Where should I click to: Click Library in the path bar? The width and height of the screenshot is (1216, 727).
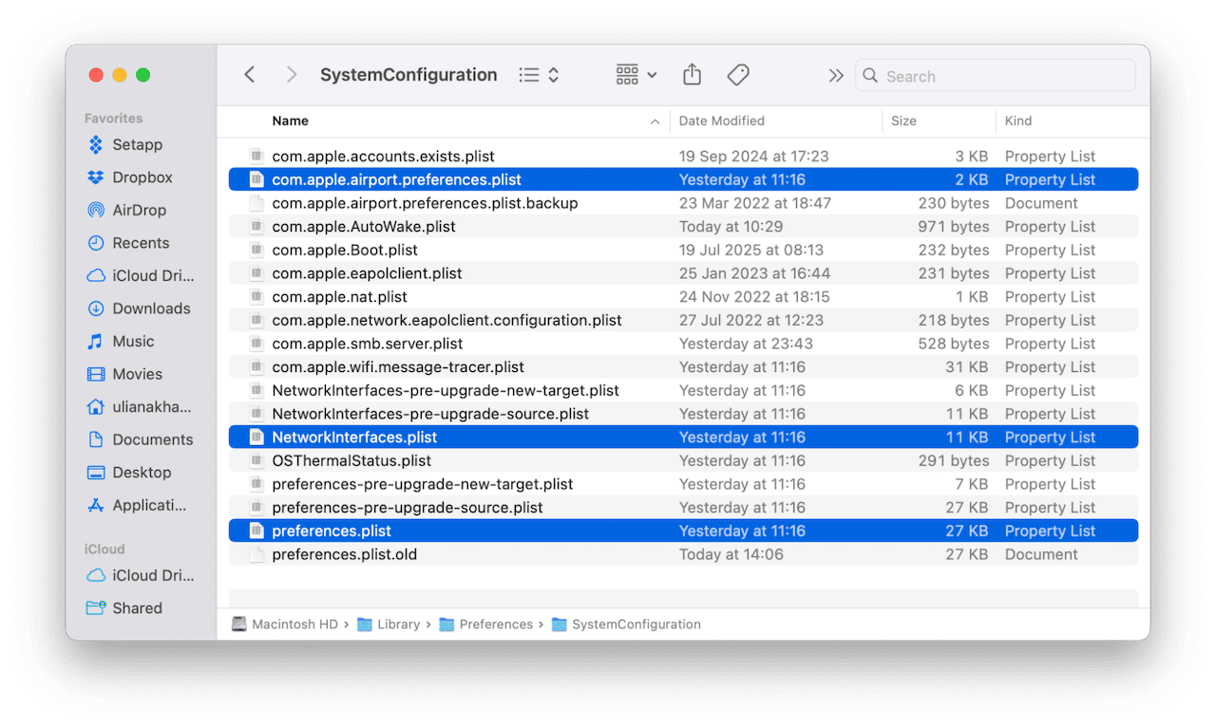pyautogui.click(x=397, y=624)
